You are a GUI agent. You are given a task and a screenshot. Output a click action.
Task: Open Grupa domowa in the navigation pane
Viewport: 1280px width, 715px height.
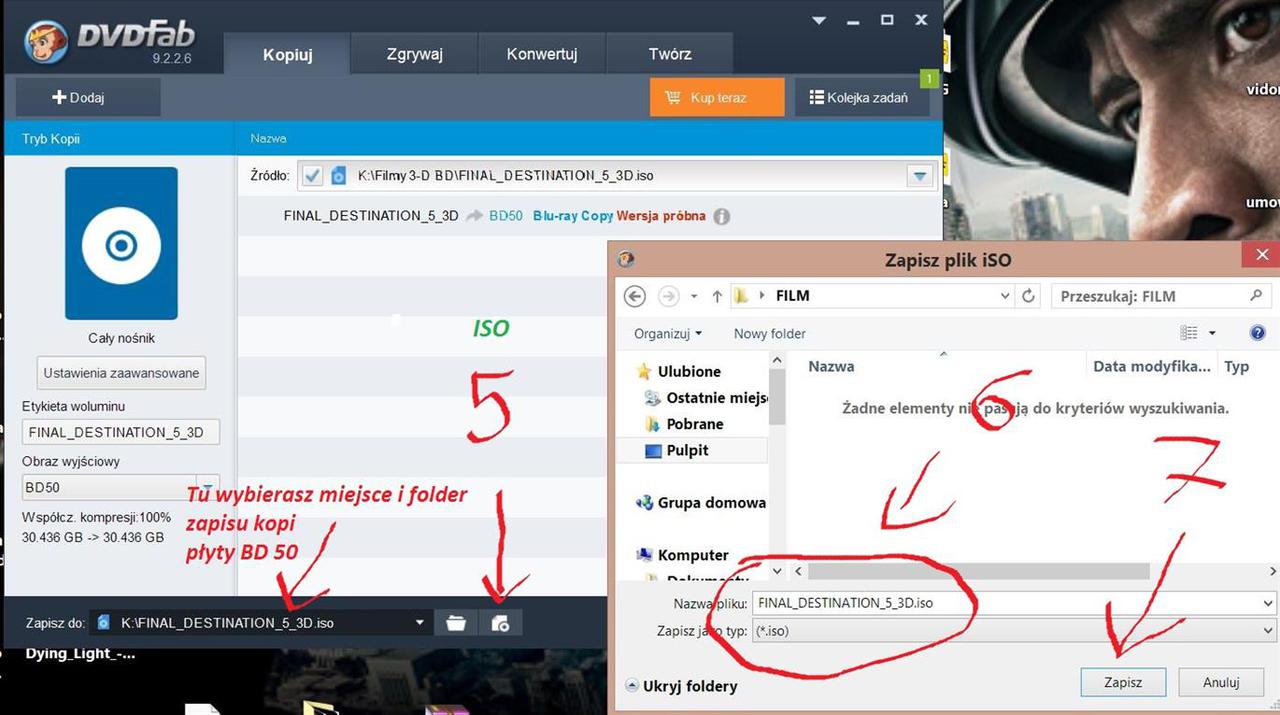[x=701, y=503]
